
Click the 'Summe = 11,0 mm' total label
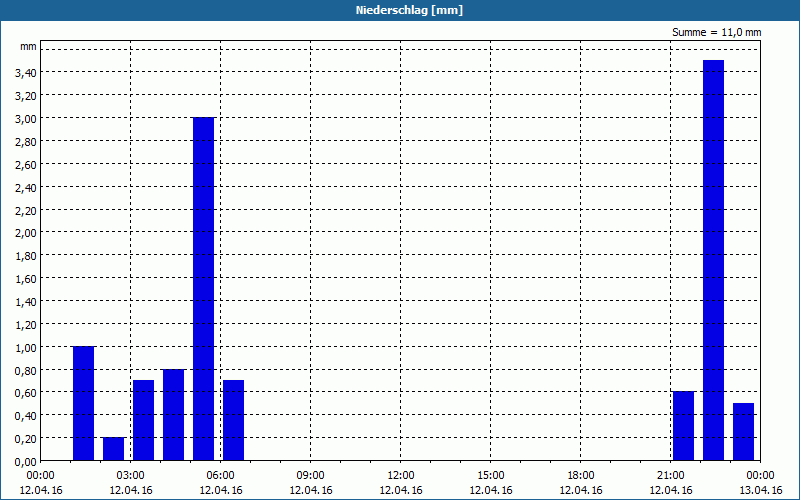tap(716, 32)
